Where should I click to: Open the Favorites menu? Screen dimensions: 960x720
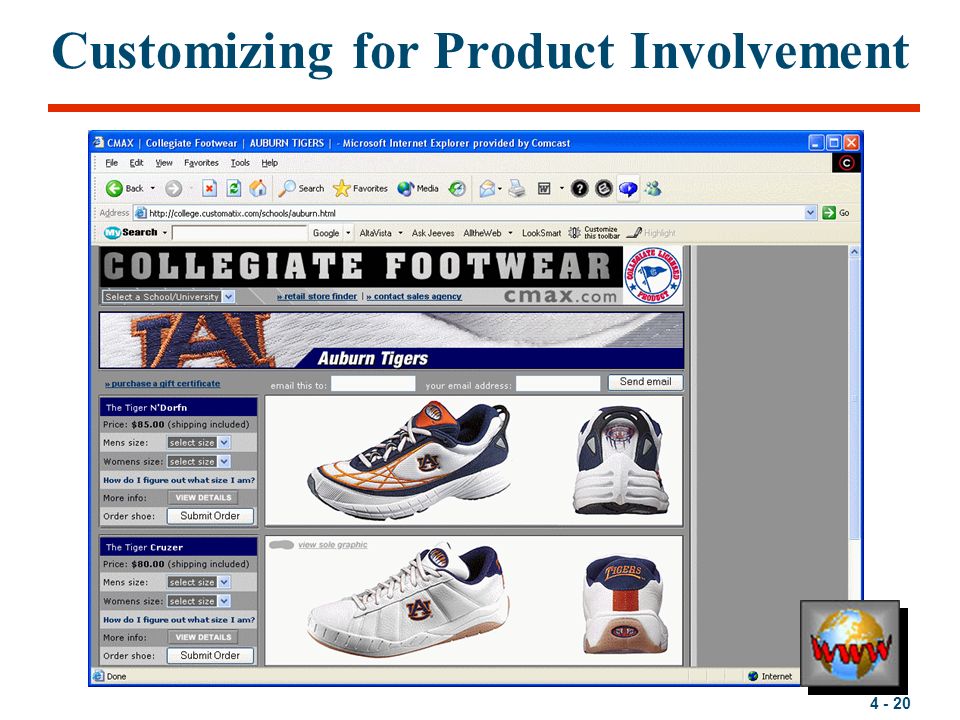pyautogui.click(x=201, y=163)
